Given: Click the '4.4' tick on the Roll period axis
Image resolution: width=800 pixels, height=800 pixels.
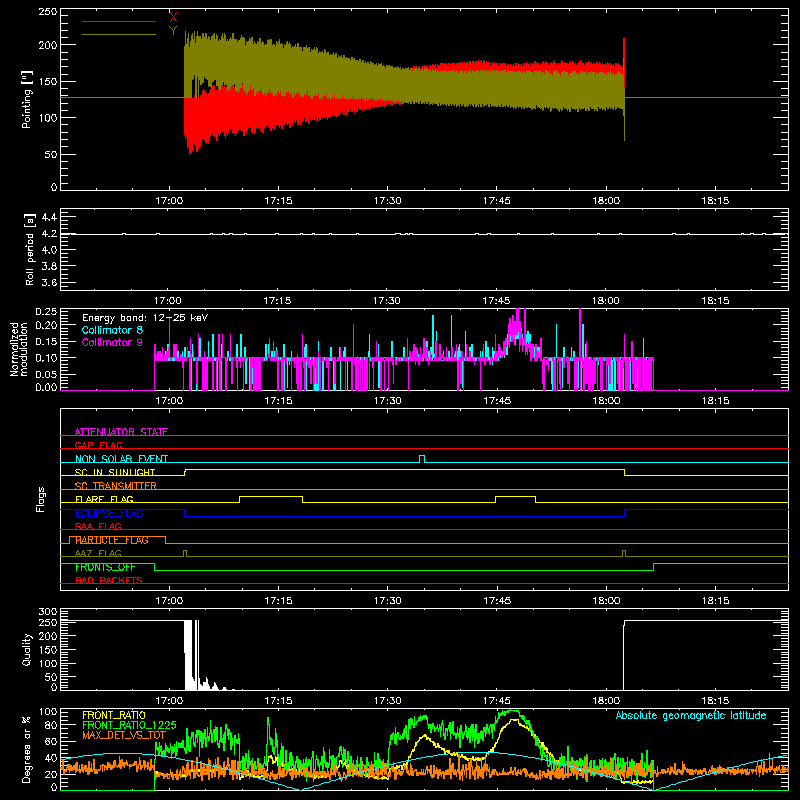Looking at the screenshot, I should [x=49, y=217].
